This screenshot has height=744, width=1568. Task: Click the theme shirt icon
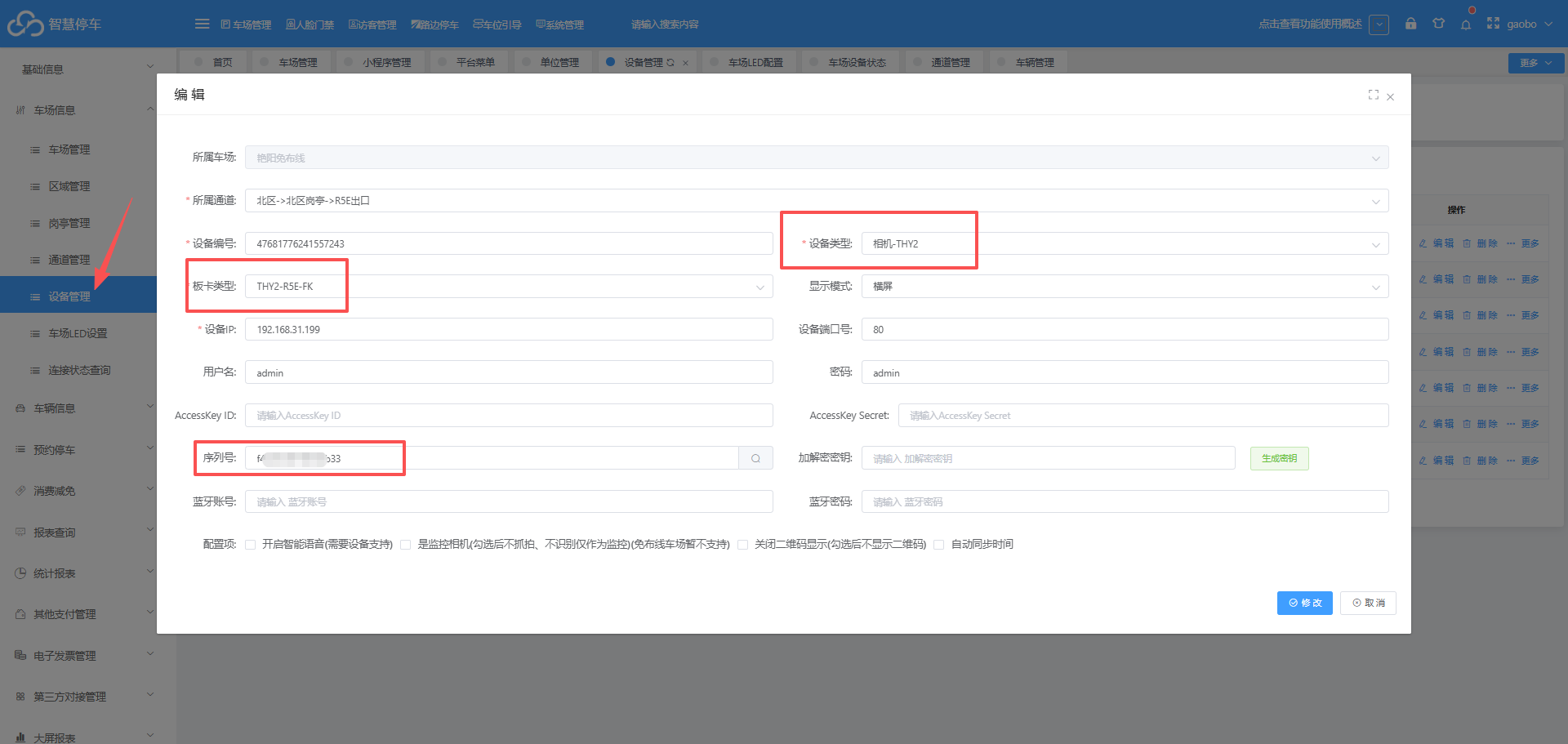click(x=1438, y=24)
